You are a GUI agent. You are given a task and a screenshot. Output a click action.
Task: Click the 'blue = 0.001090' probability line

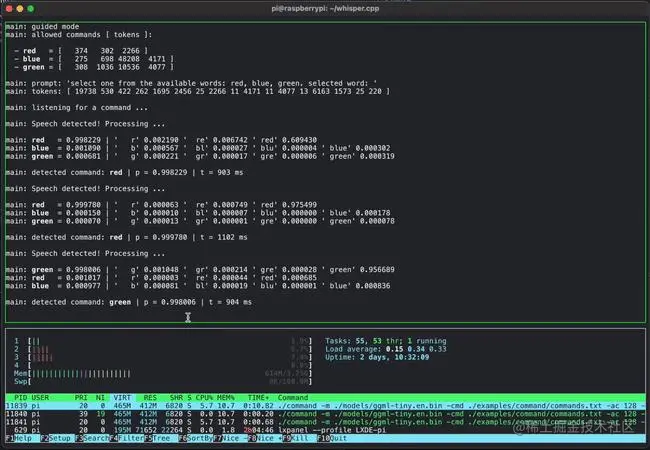(198, 148)
